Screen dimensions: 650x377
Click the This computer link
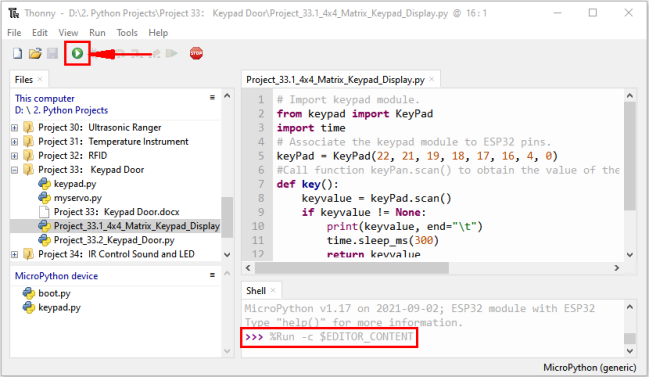point(45,99)
